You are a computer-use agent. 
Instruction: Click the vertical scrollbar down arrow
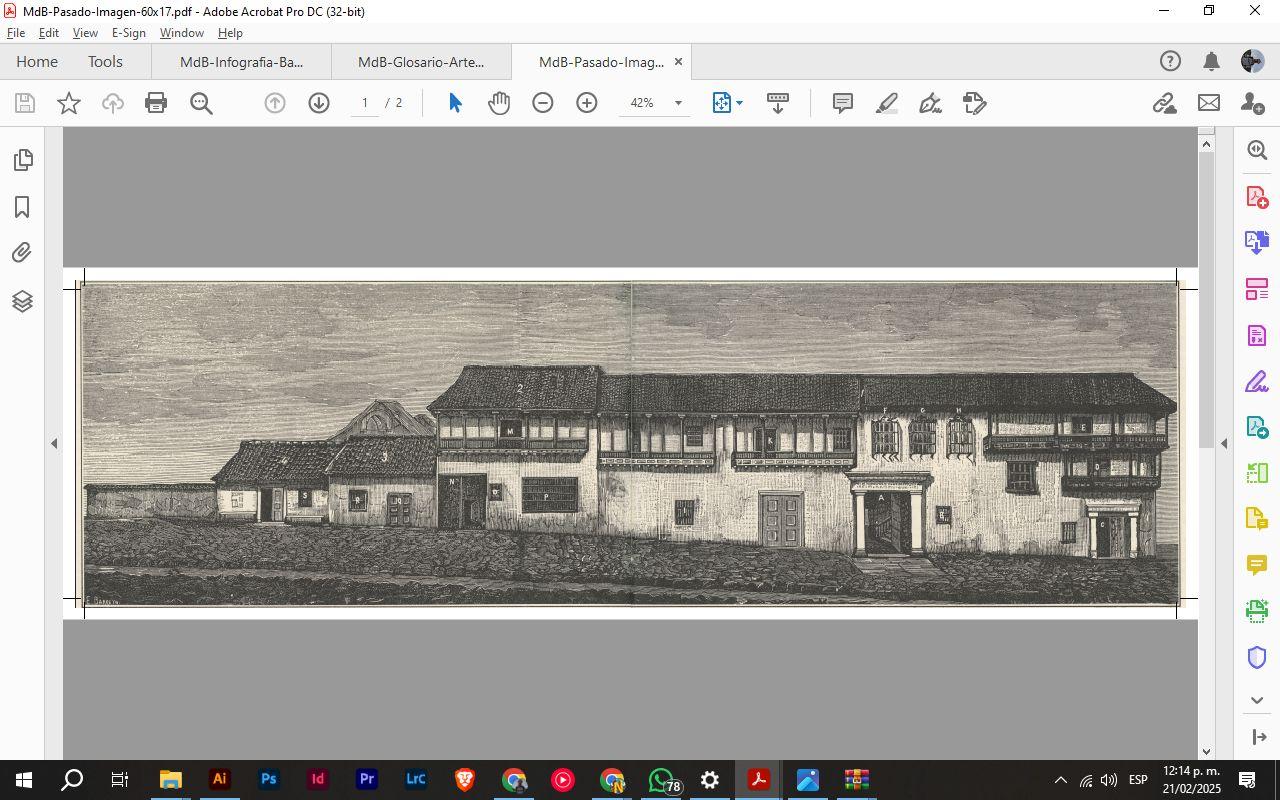(x=1206, y=751)
